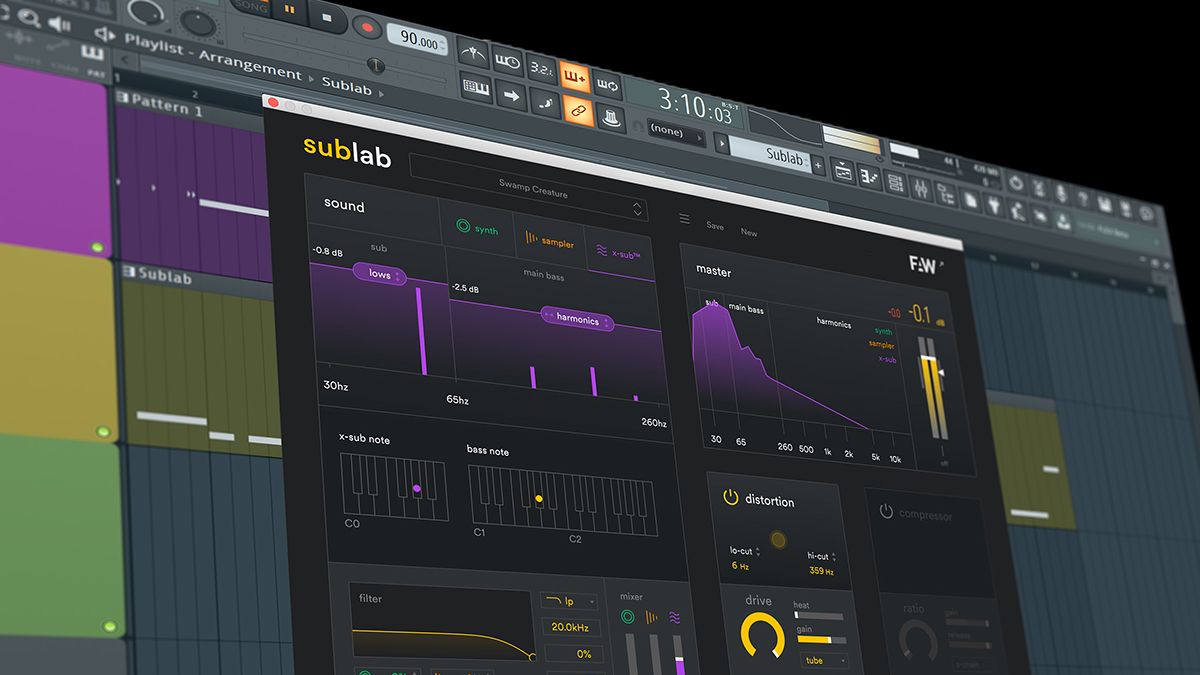Click the synth icon in the mixer section
1200x675 pixels.
point(628,615)
